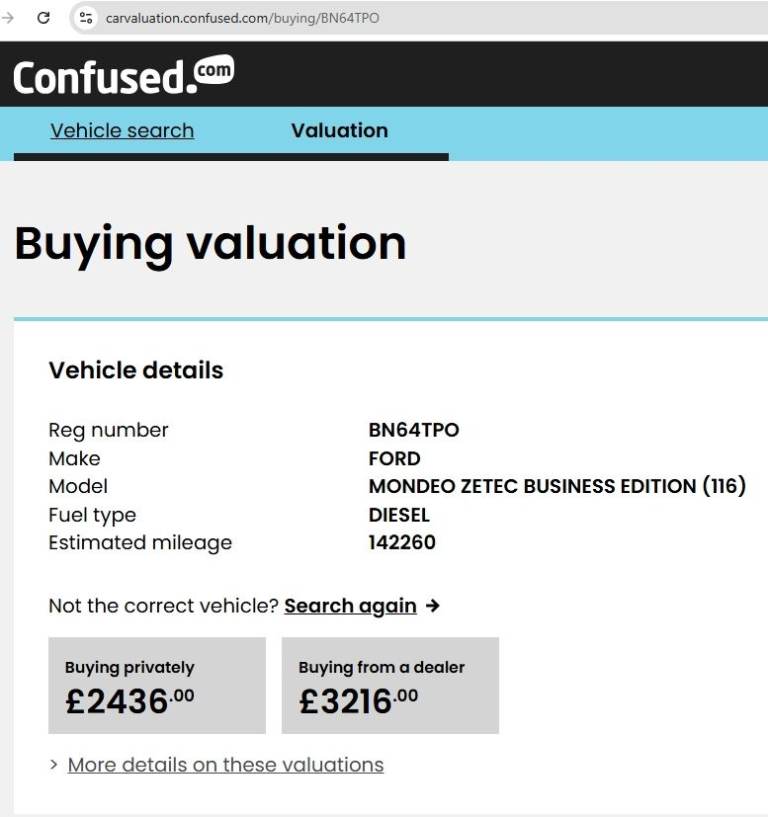768x817 pixels.
Task: Click the BN64TPO reg number value
Action: click(413, 430)
